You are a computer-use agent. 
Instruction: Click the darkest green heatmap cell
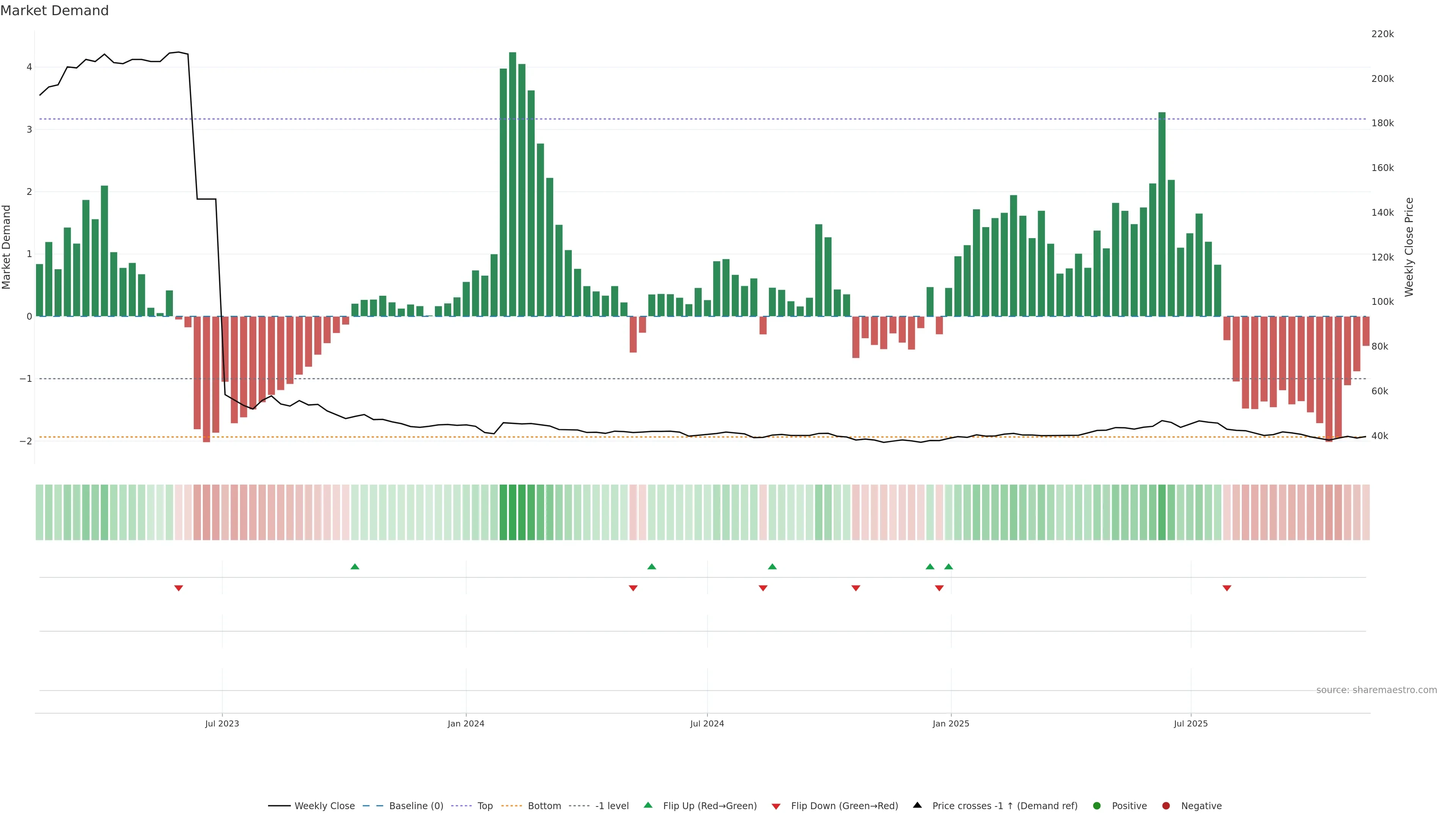click(513, 512)
